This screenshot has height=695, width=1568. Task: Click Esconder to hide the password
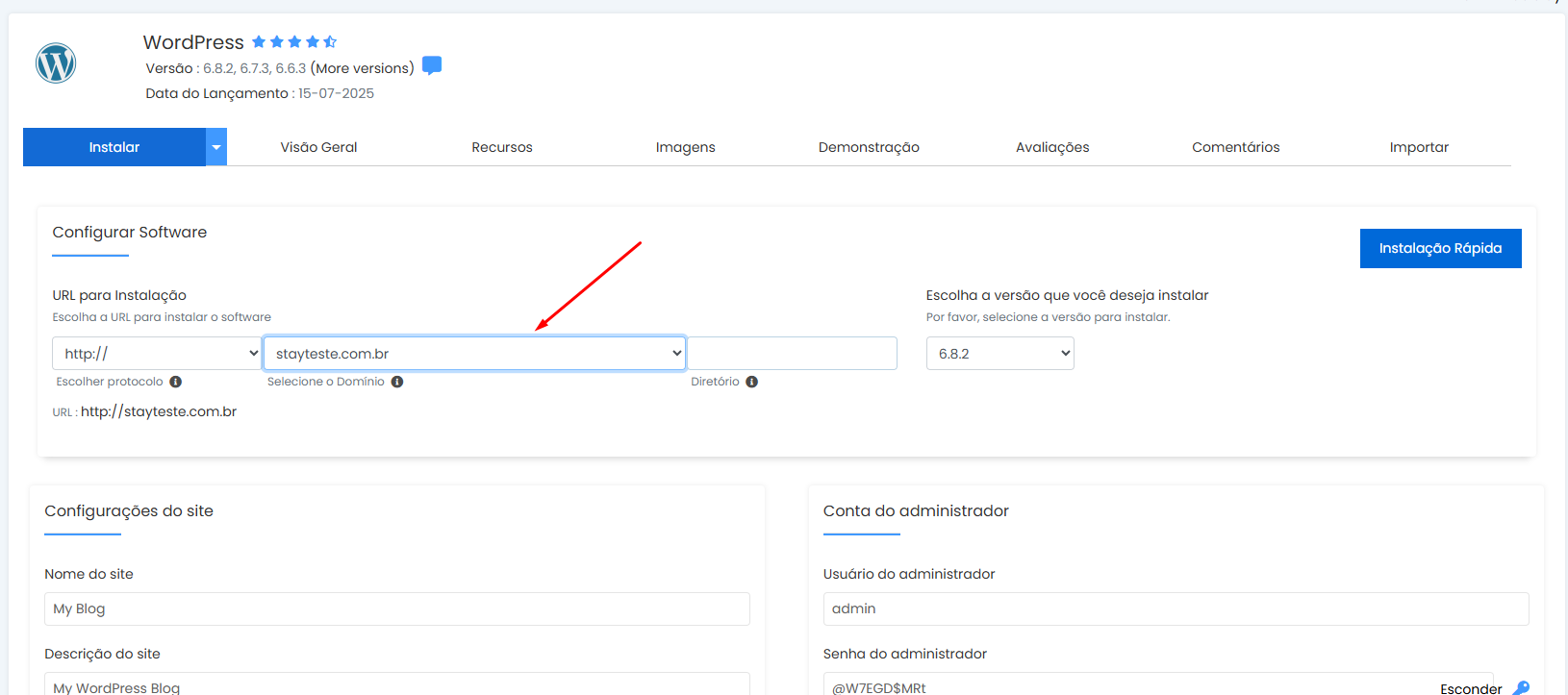[x=1470, y=687]
